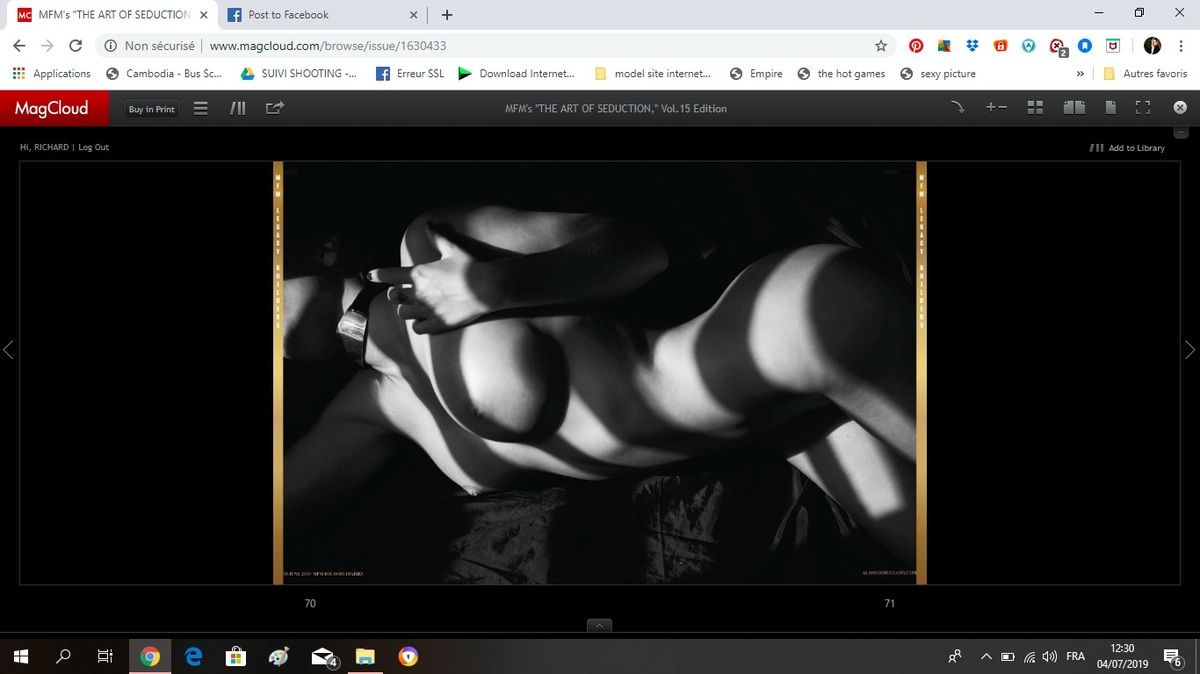Click the Log Out link

click(x=94, y=147)
